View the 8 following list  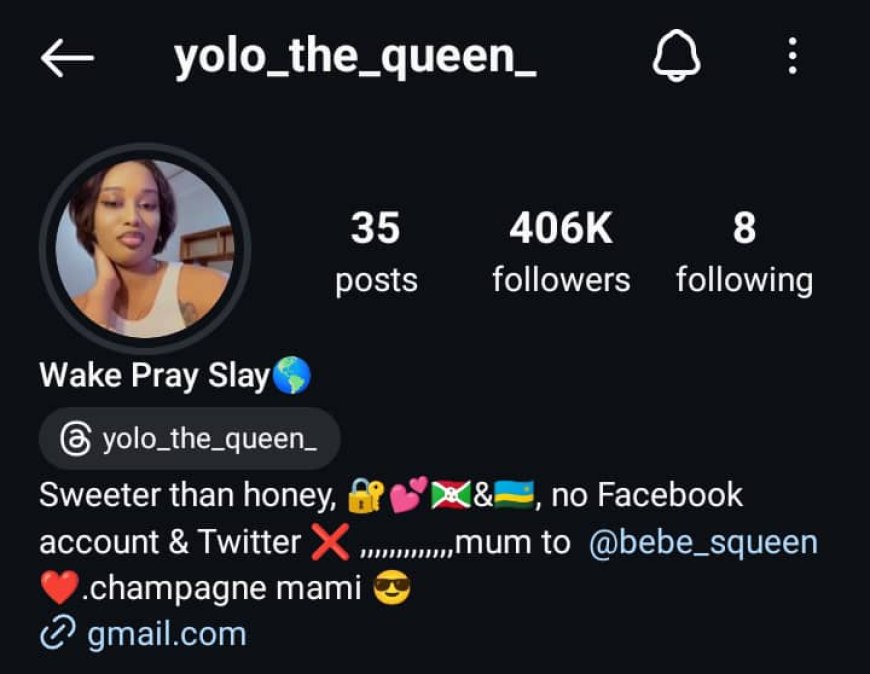pyautogui.click(x=744, y=251)
